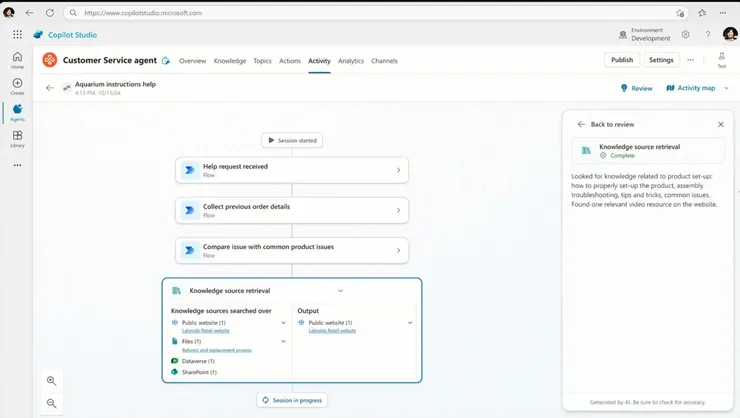Screen dimensions: 740x418
Task: Open Lakeside Retail website link under Output
Action: point(332,331)
